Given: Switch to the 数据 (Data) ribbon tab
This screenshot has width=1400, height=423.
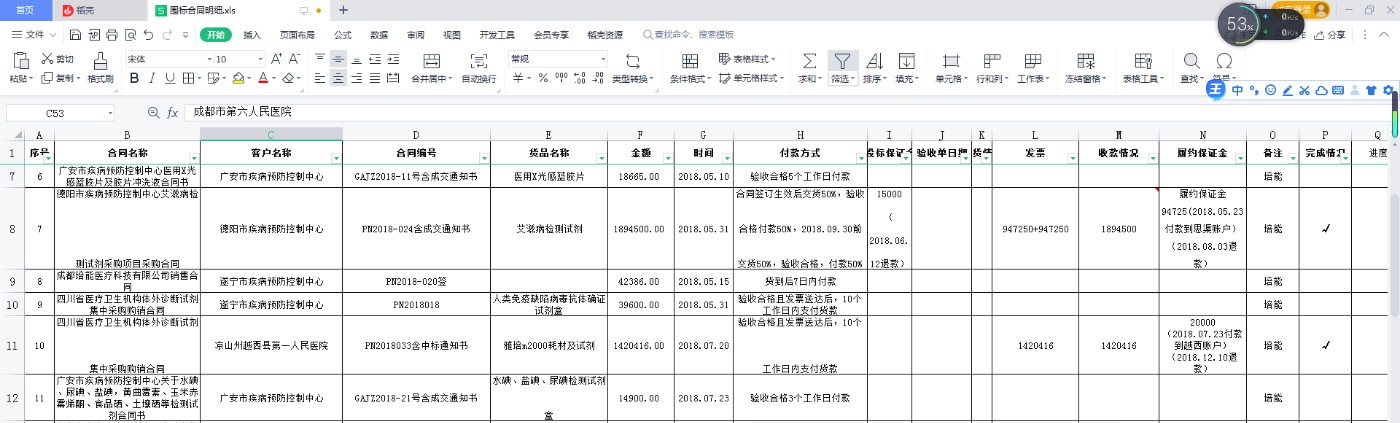Looking at the screenshot, I should pyautogui.click(x=379, y=35).
